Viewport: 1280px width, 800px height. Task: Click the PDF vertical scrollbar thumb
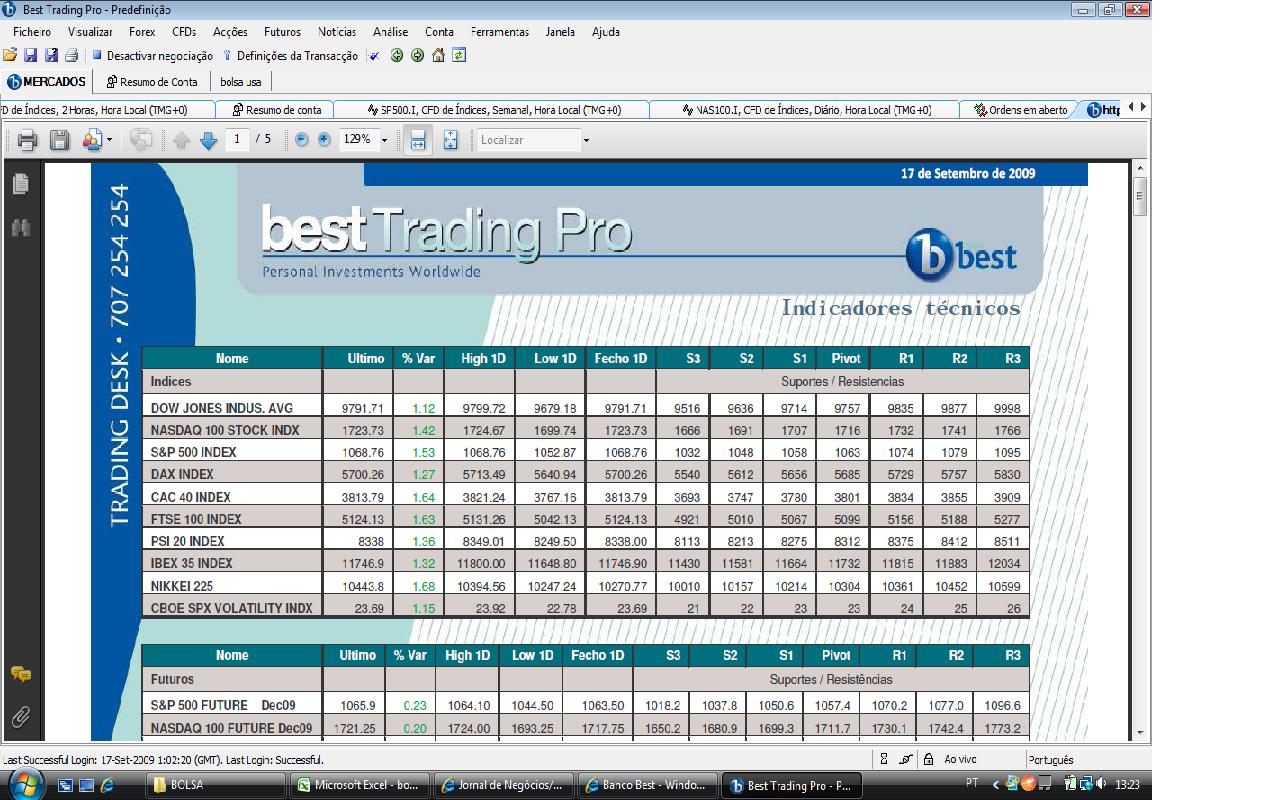(x=1140, y=195)
